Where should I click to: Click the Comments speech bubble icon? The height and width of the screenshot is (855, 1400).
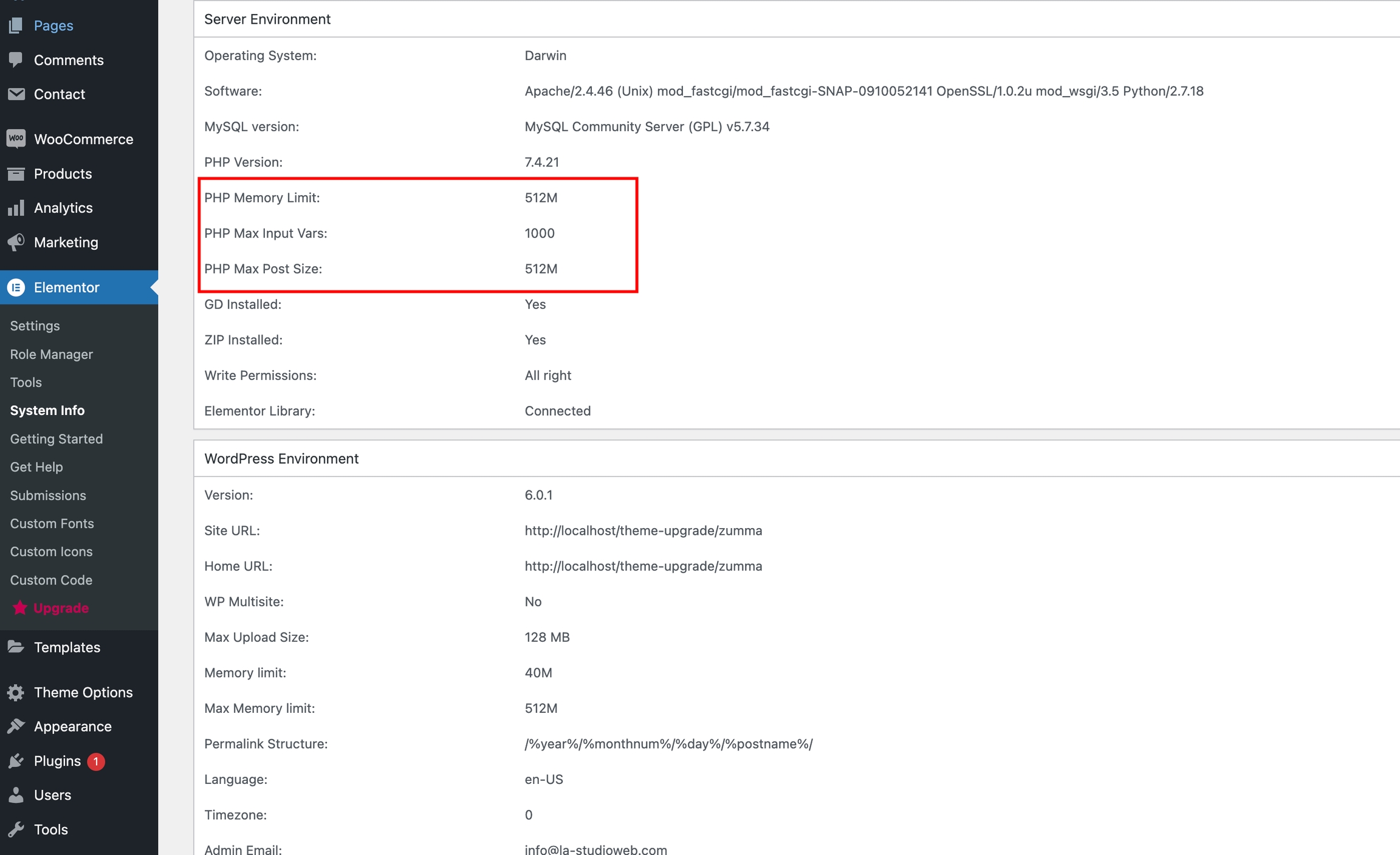pos(16,60)
